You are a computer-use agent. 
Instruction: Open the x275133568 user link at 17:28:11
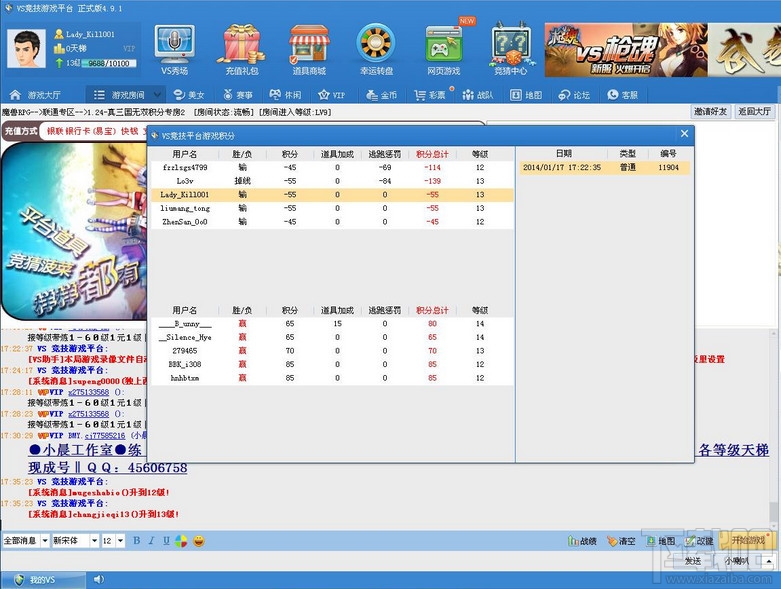tap(88, 392)
